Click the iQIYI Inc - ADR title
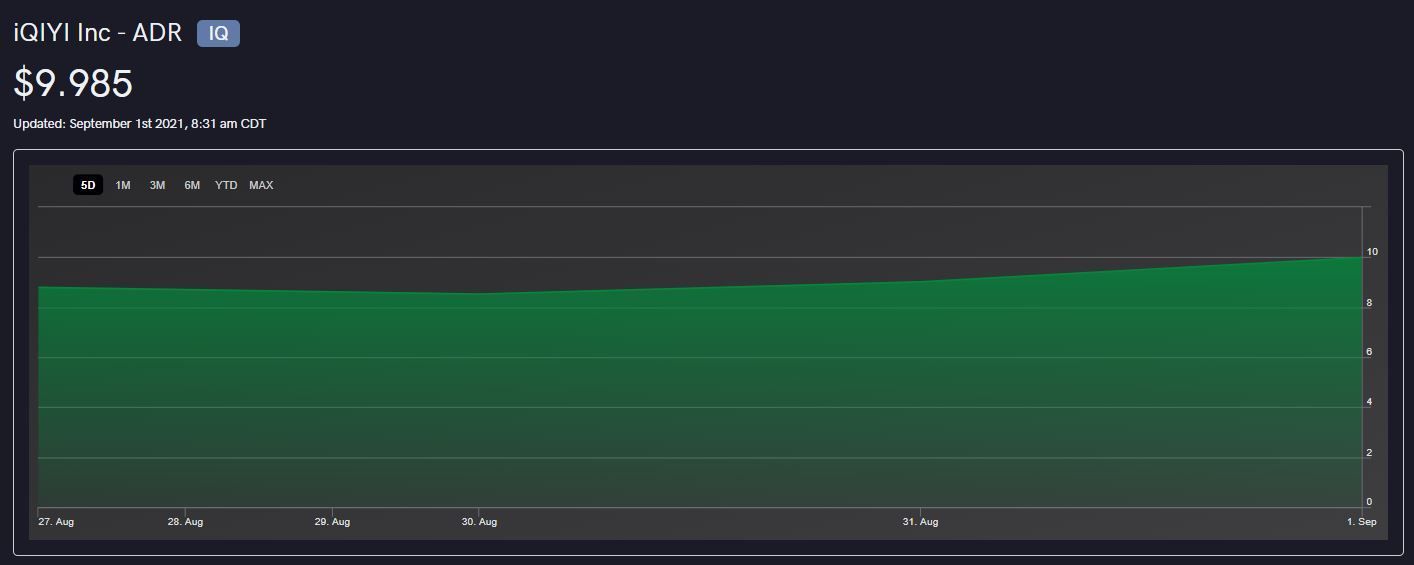The width and height of the screenshot is (1414, 565). tap(98, 33)
